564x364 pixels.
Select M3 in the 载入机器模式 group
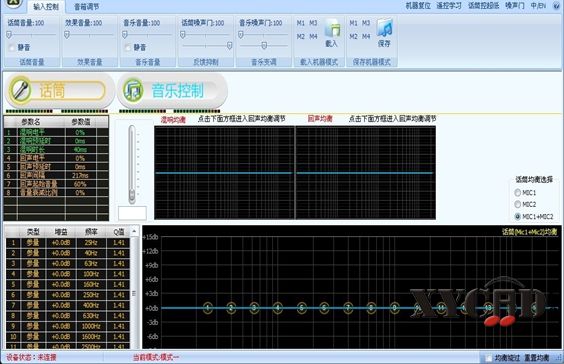(x=313, y=23)
